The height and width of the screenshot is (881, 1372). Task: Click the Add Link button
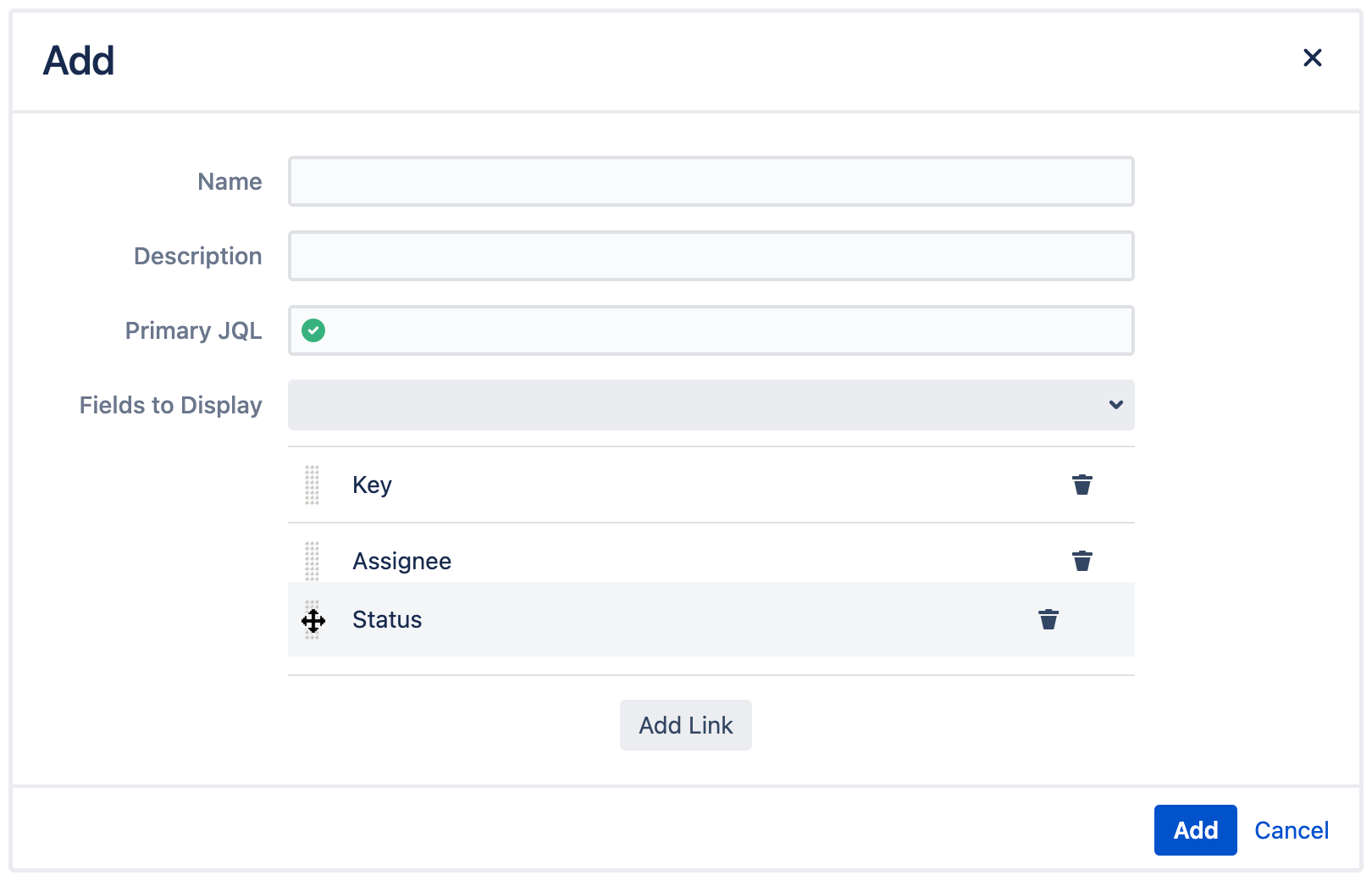click(x=685, y=725)
